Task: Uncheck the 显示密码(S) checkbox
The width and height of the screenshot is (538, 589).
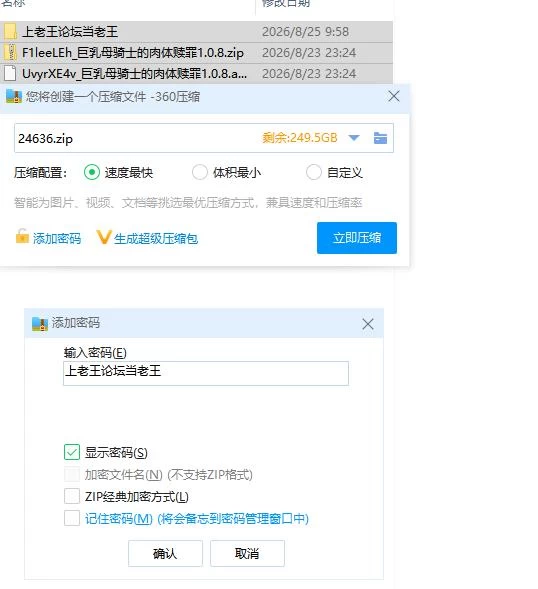Action: click(72, 452)
